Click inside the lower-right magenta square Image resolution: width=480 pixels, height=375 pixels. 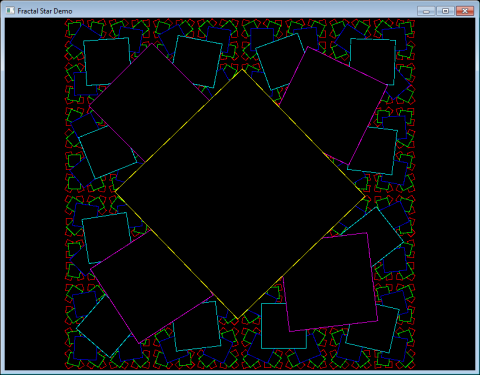click(331, 282)
